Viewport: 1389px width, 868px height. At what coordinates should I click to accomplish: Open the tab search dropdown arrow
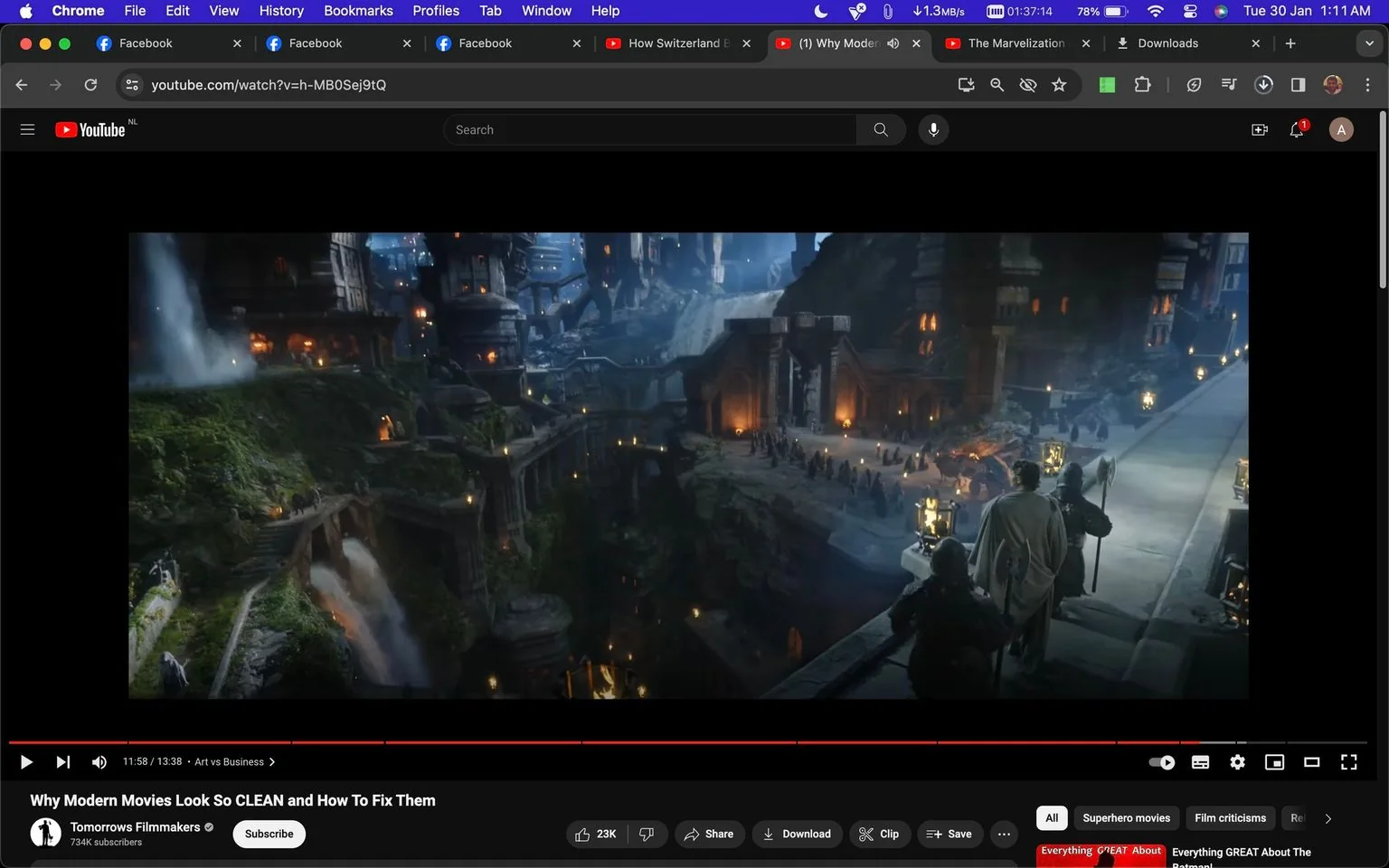pos(1368,43)
